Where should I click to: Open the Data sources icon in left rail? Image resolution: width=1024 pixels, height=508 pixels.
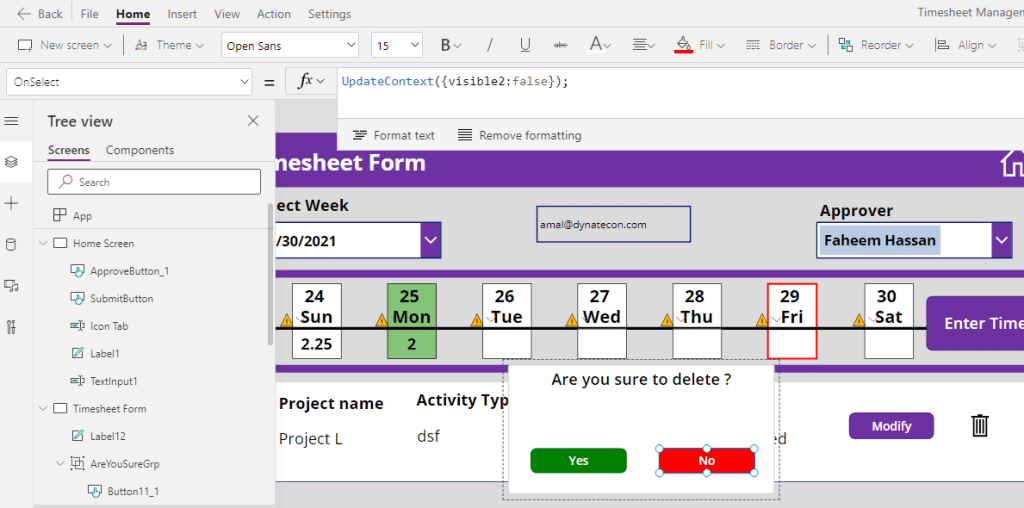pos(12,244)
